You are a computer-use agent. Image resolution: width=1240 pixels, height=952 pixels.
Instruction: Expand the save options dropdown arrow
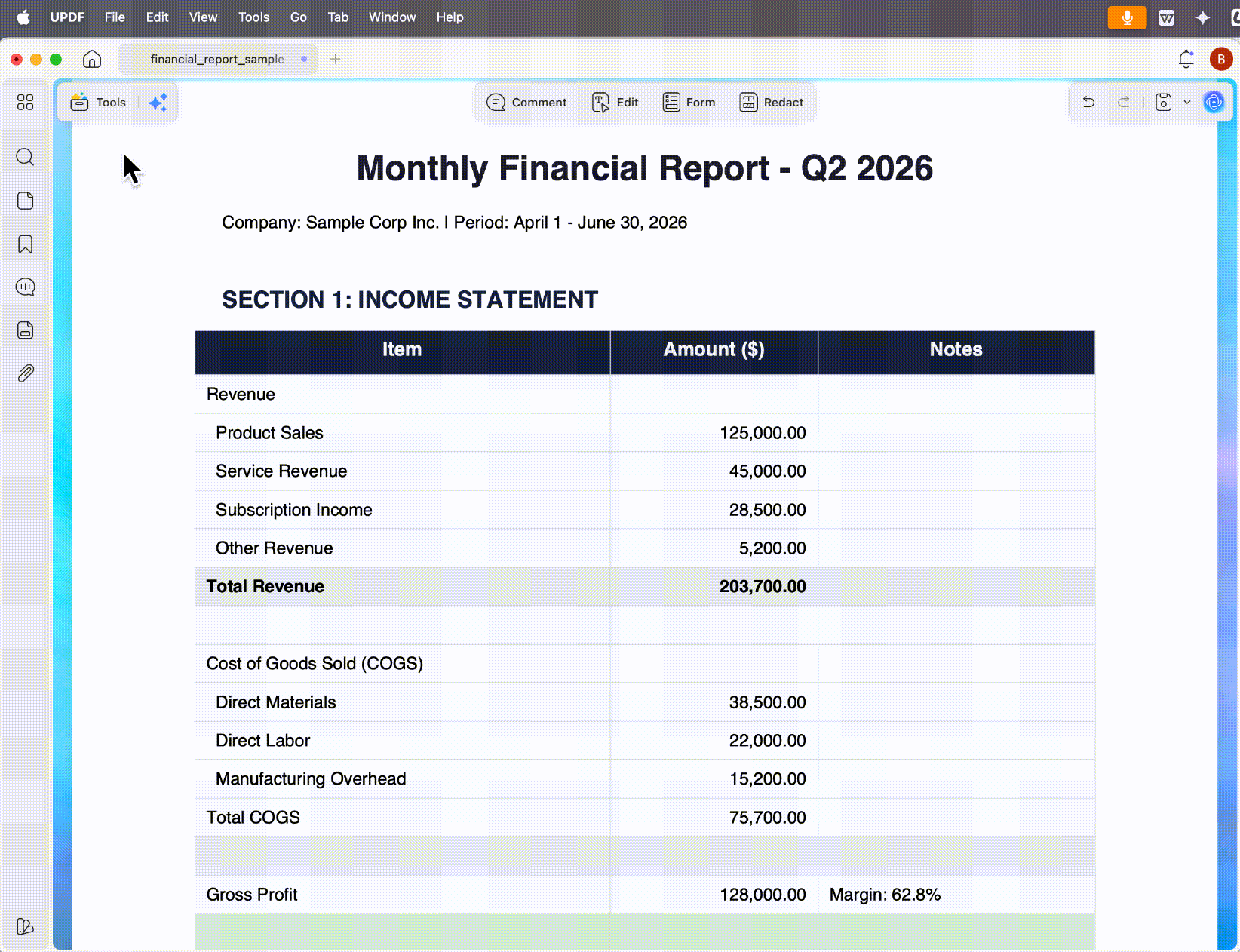[x=1187, y=102]
